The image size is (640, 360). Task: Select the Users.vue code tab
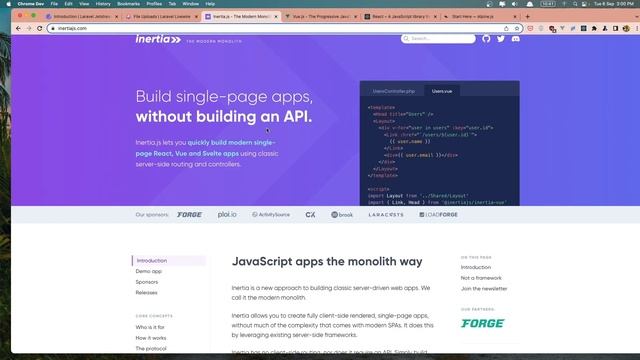click(x=442, y=91)
